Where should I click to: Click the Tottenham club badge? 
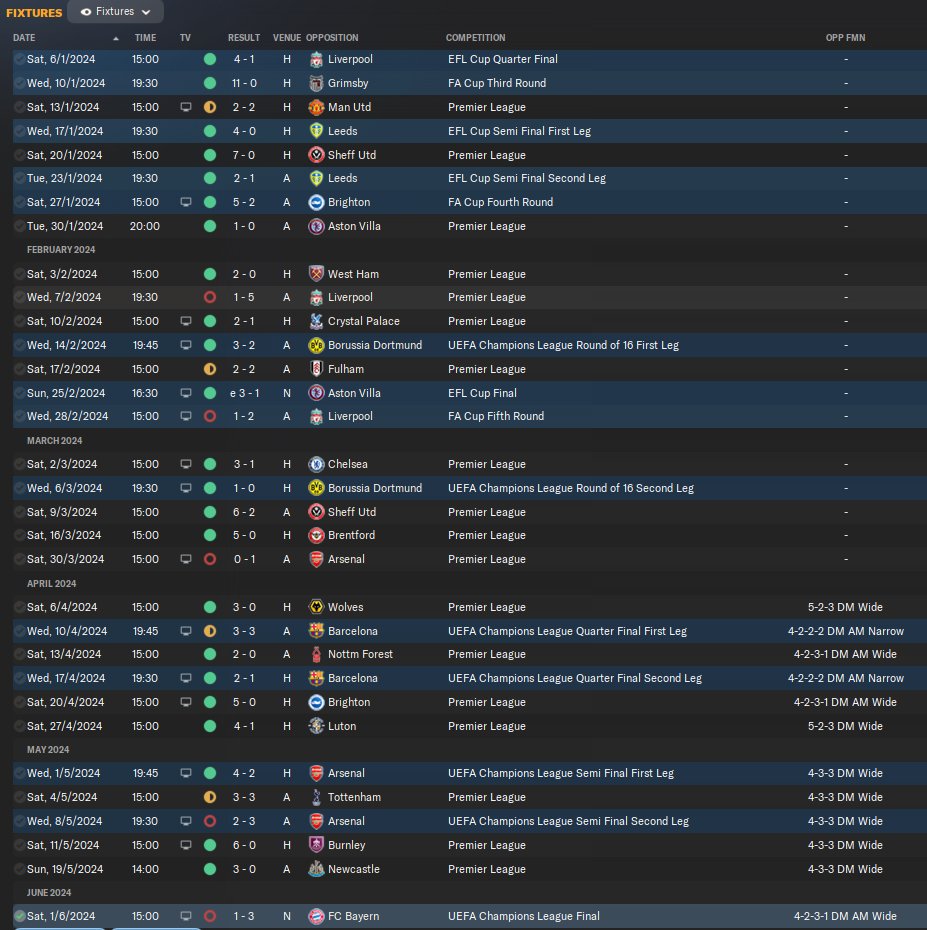316,798
